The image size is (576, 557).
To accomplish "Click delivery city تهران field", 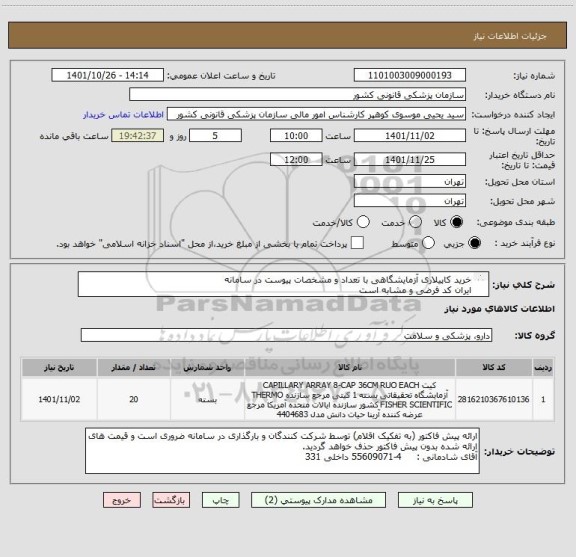I will click(x=410, y=201).
